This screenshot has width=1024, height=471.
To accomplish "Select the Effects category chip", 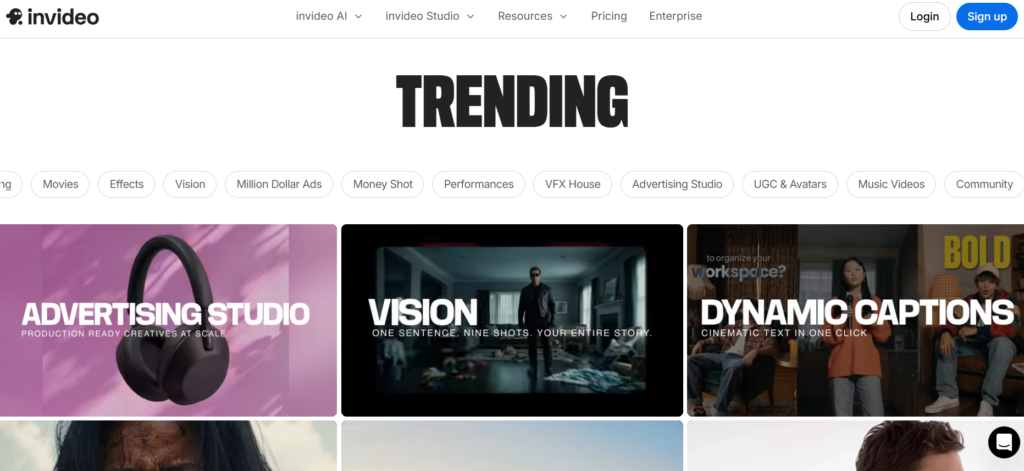I will coord(126,184).
